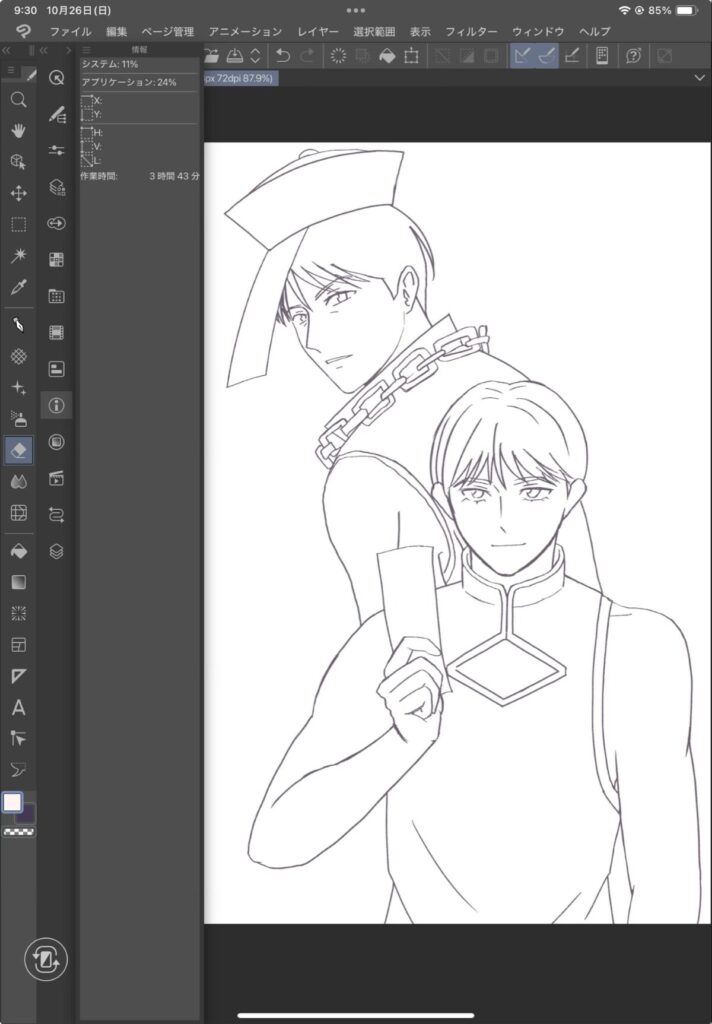Image resolution: width=712 pixels, height=1024 pixels.
Task: Select the white main color swatch
Action: pyautogui.click(x=12, y=802)
